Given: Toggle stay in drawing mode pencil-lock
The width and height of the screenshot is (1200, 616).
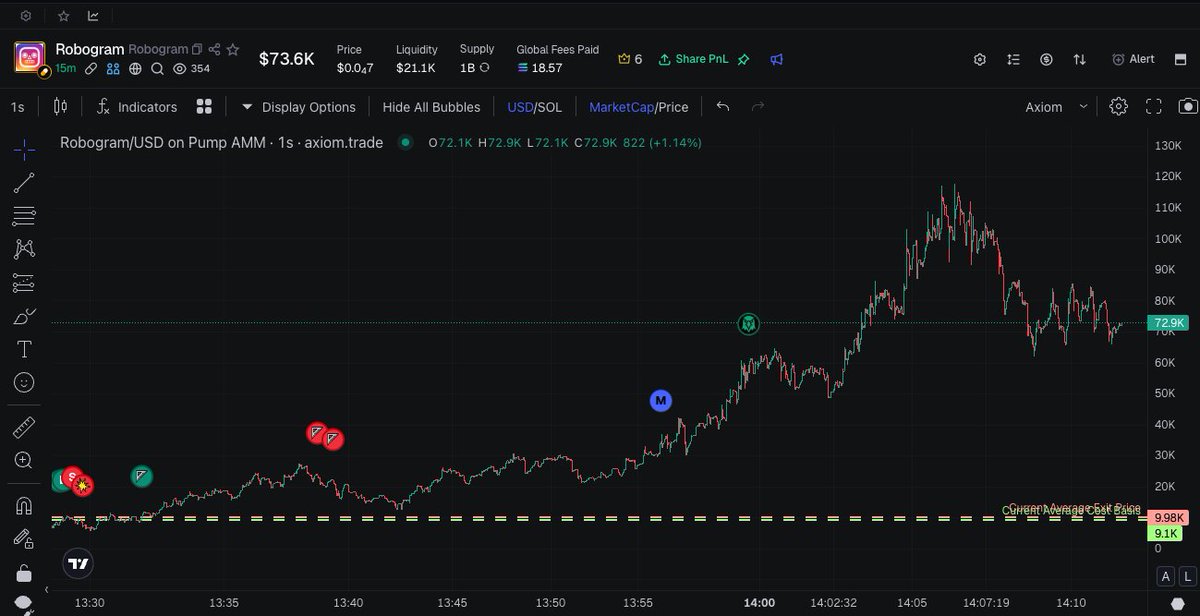Looking at the screenshot, I should (25, 539).
